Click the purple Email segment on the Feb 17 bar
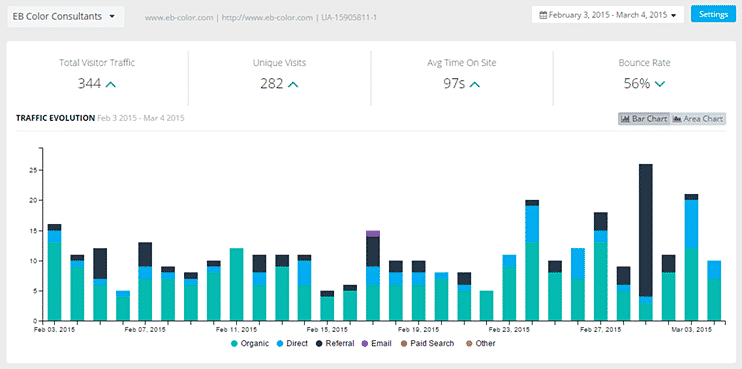Screen dimensions: 742x369 click(373, 234)
